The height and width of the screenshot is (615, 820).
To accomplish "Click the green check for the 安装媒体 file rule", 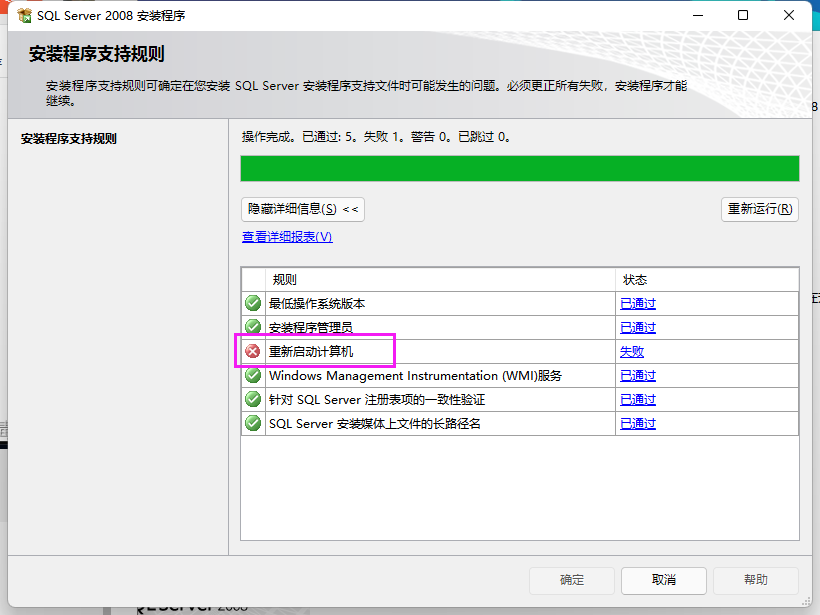I will tap(252, 423).
